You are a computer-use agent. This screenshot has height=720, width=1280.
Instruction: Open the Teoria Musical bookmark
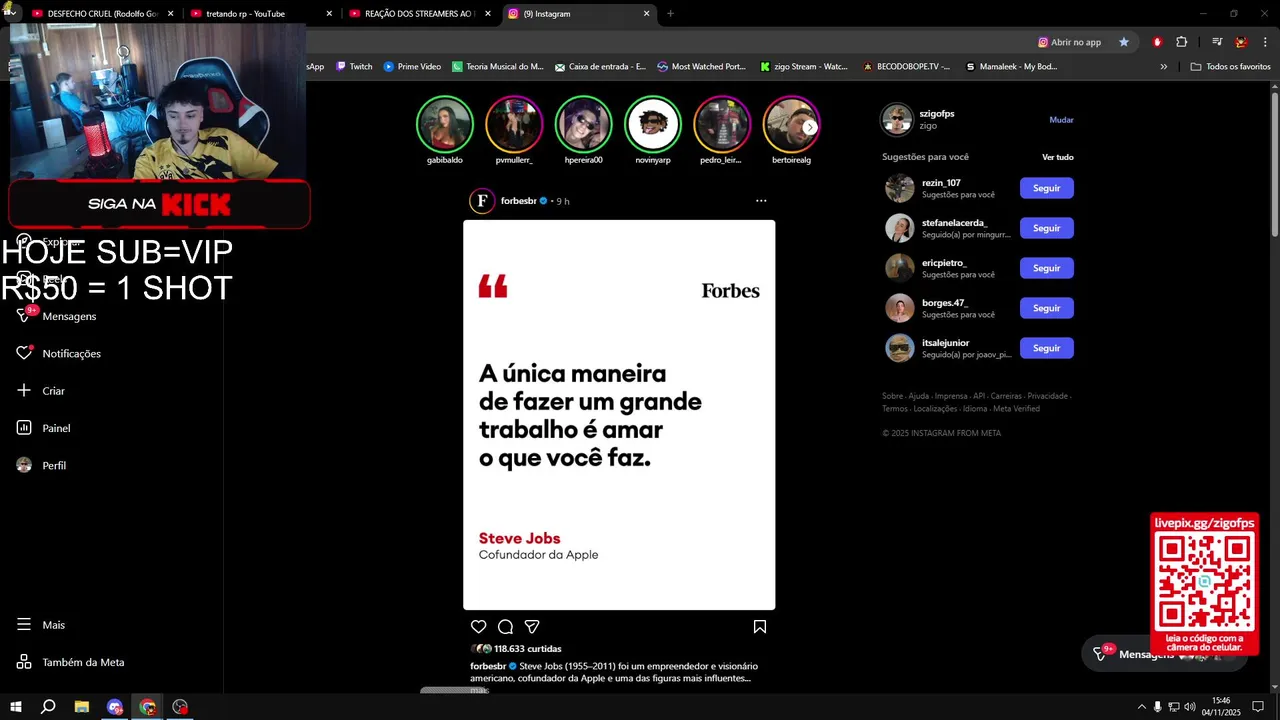[497, 67]
